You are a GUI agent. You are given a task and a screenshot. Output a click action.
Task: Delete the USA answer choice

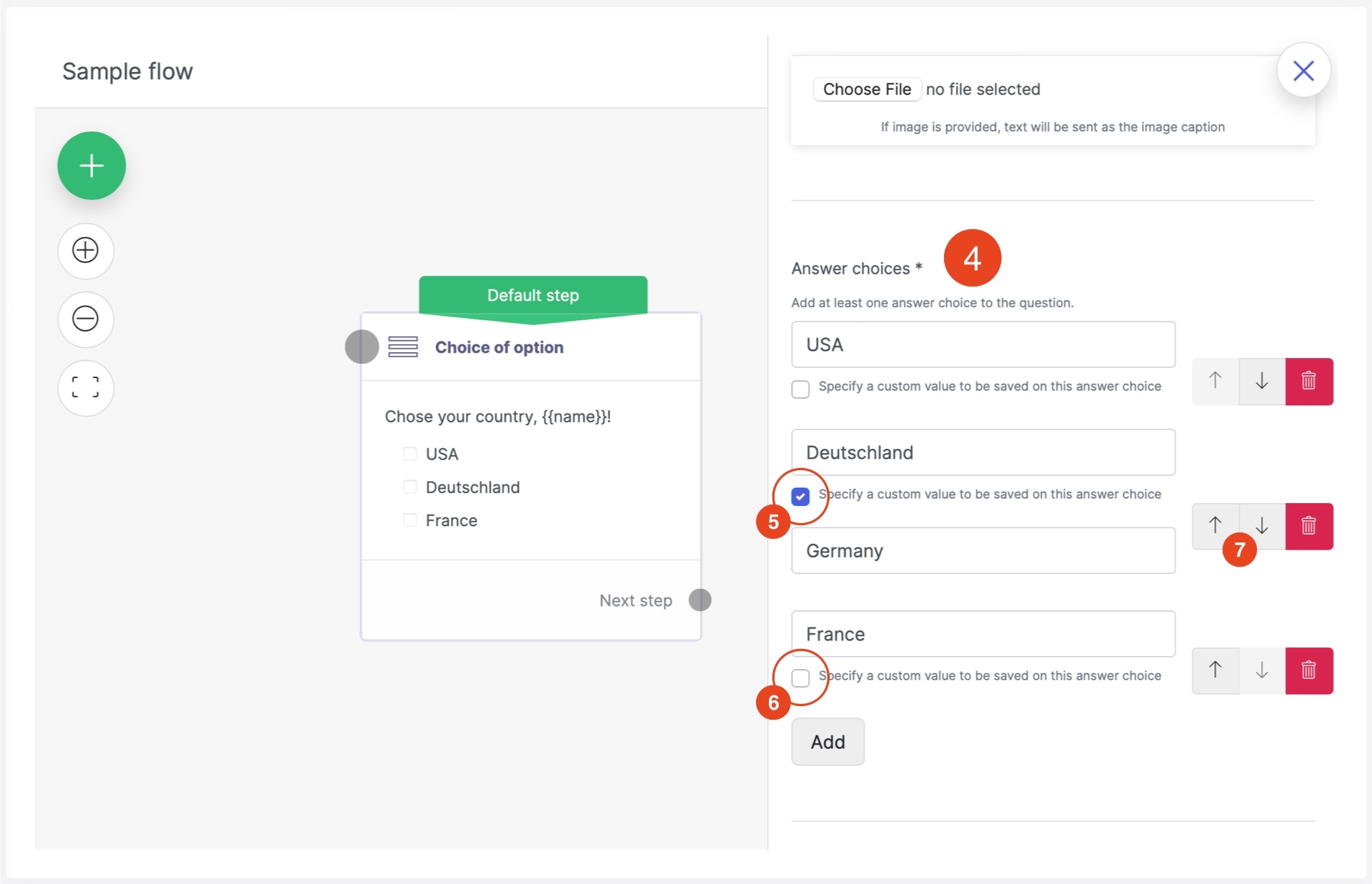(1308, 381)
